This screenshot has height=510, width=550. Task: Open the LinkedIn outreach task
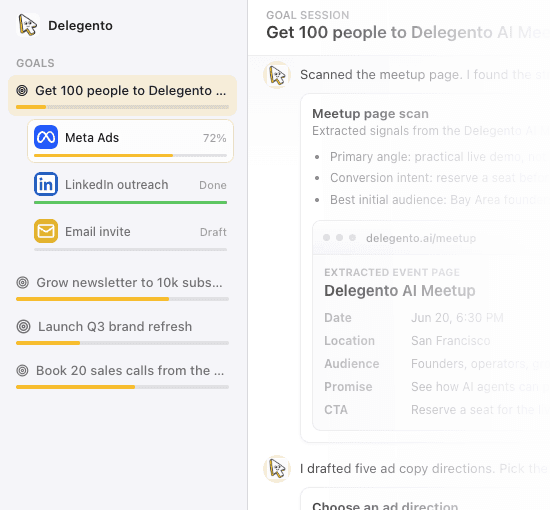pyautogui.click(x=130, y=188)
